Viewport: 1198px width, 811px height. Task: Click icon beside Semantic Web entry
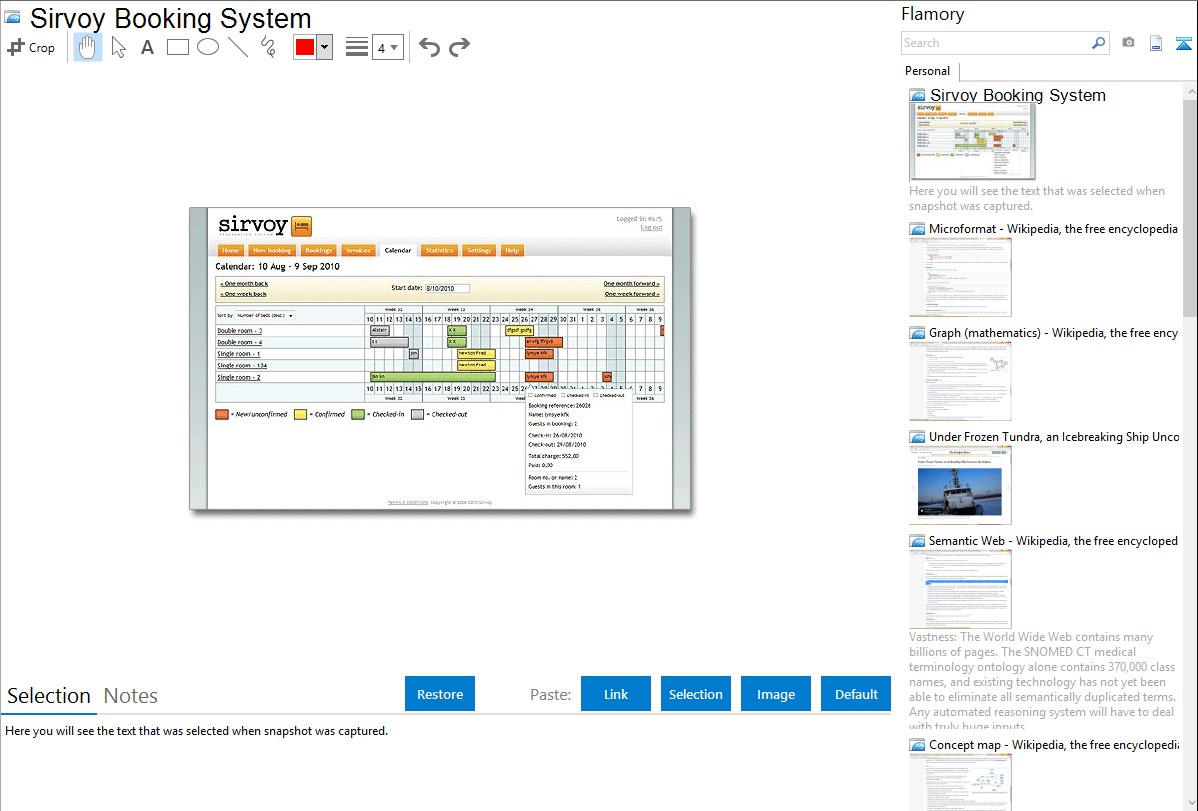(x=917, y=540)
